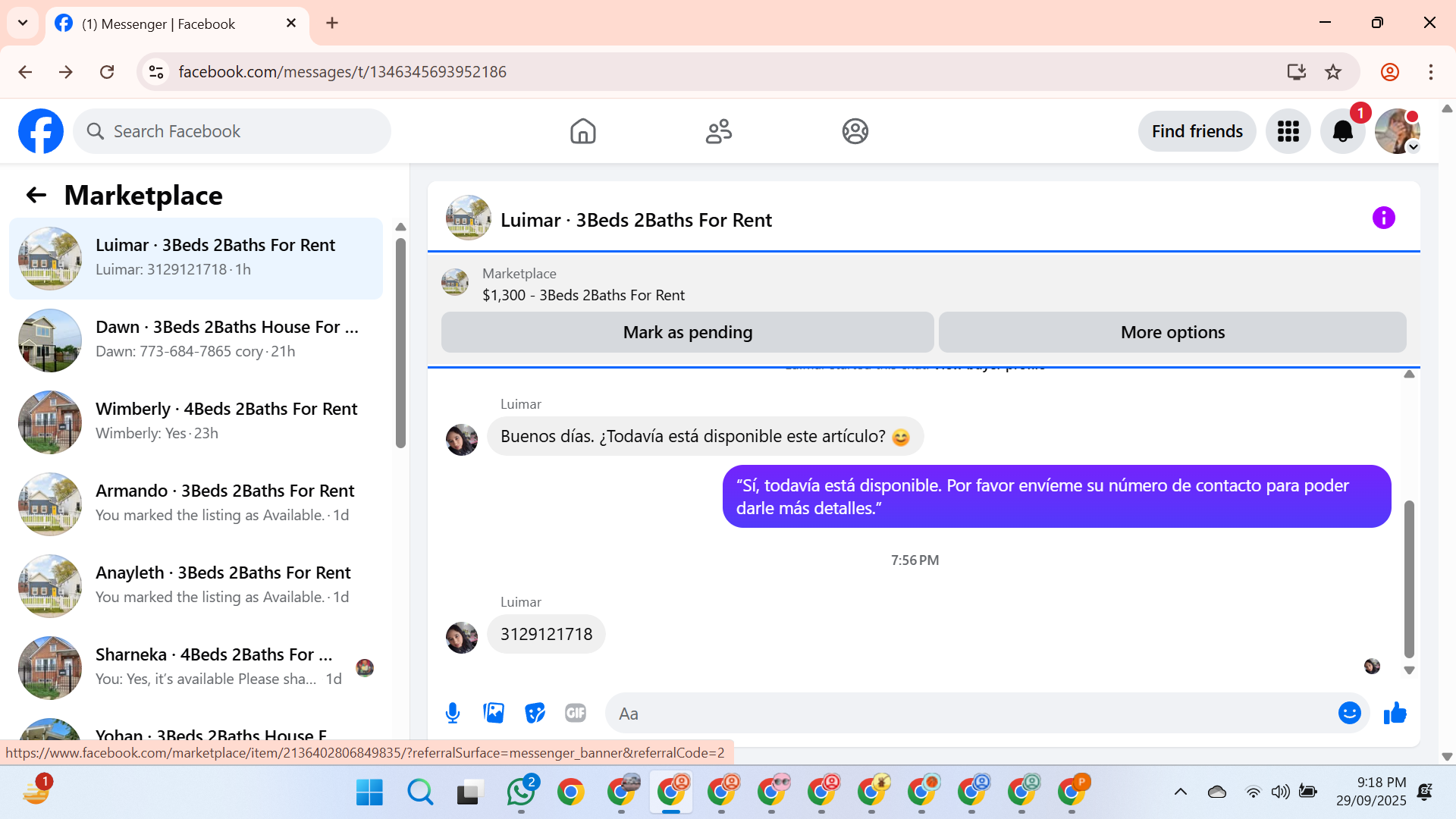Click the chat messages scrollbar
1456x819 pixels.
point(1409,579)
